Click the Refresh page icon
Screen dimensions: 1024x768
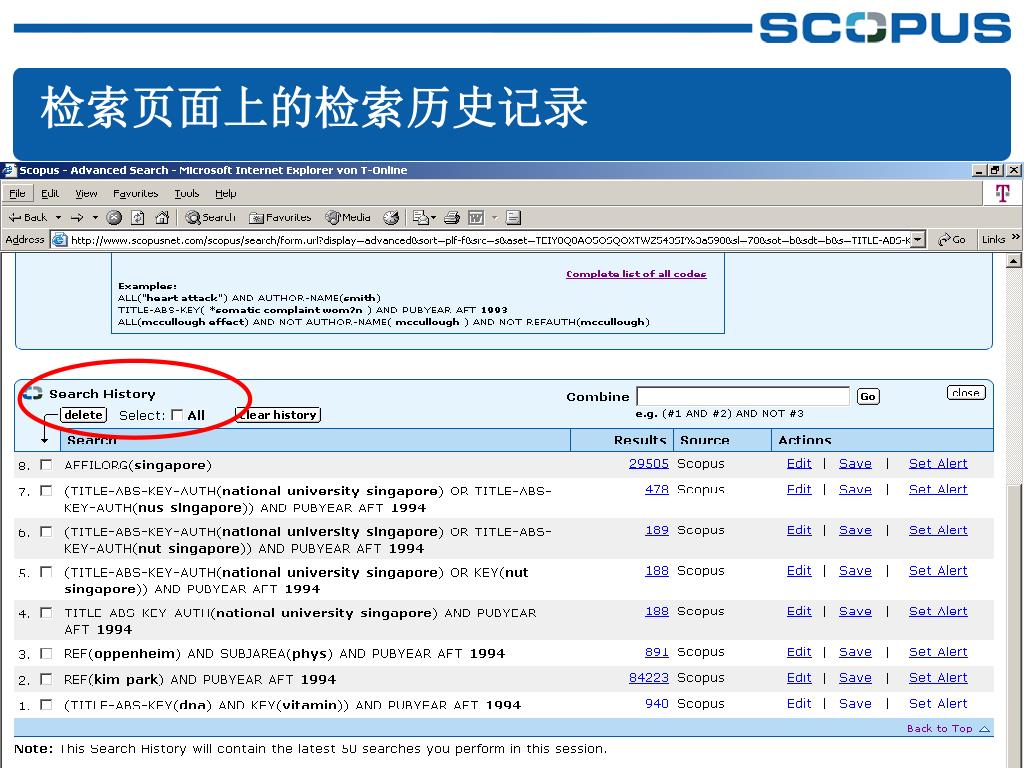(x=138, y=217)
